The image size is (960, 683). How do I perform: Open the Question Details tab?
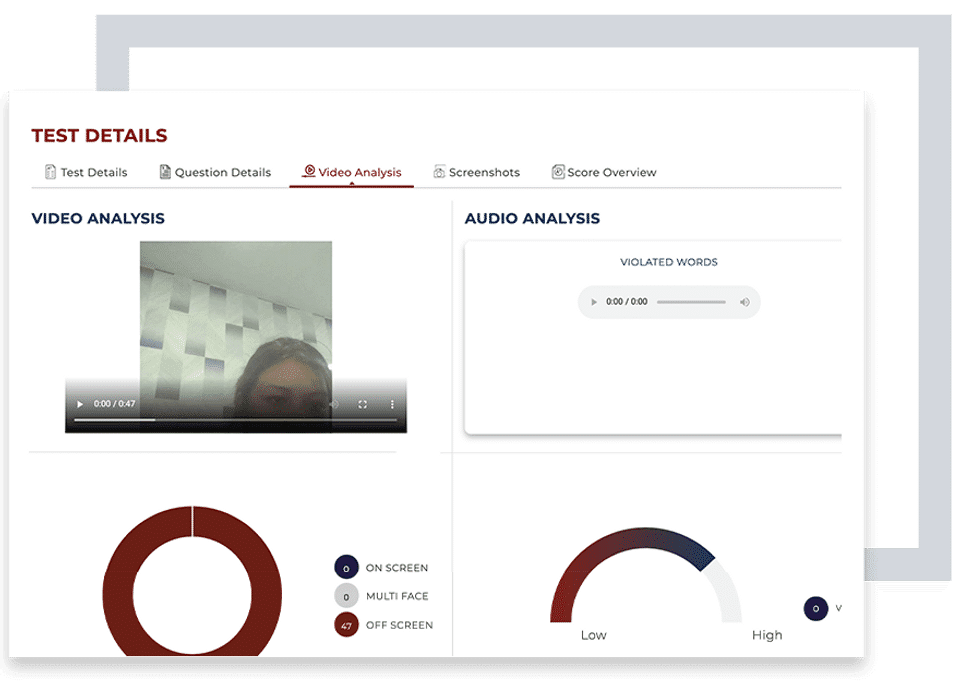(215, 172)
